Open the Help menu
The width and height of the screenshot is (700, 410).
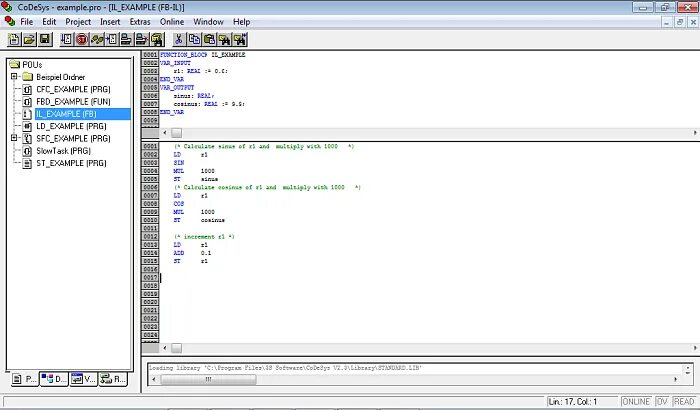click(242, 22)
